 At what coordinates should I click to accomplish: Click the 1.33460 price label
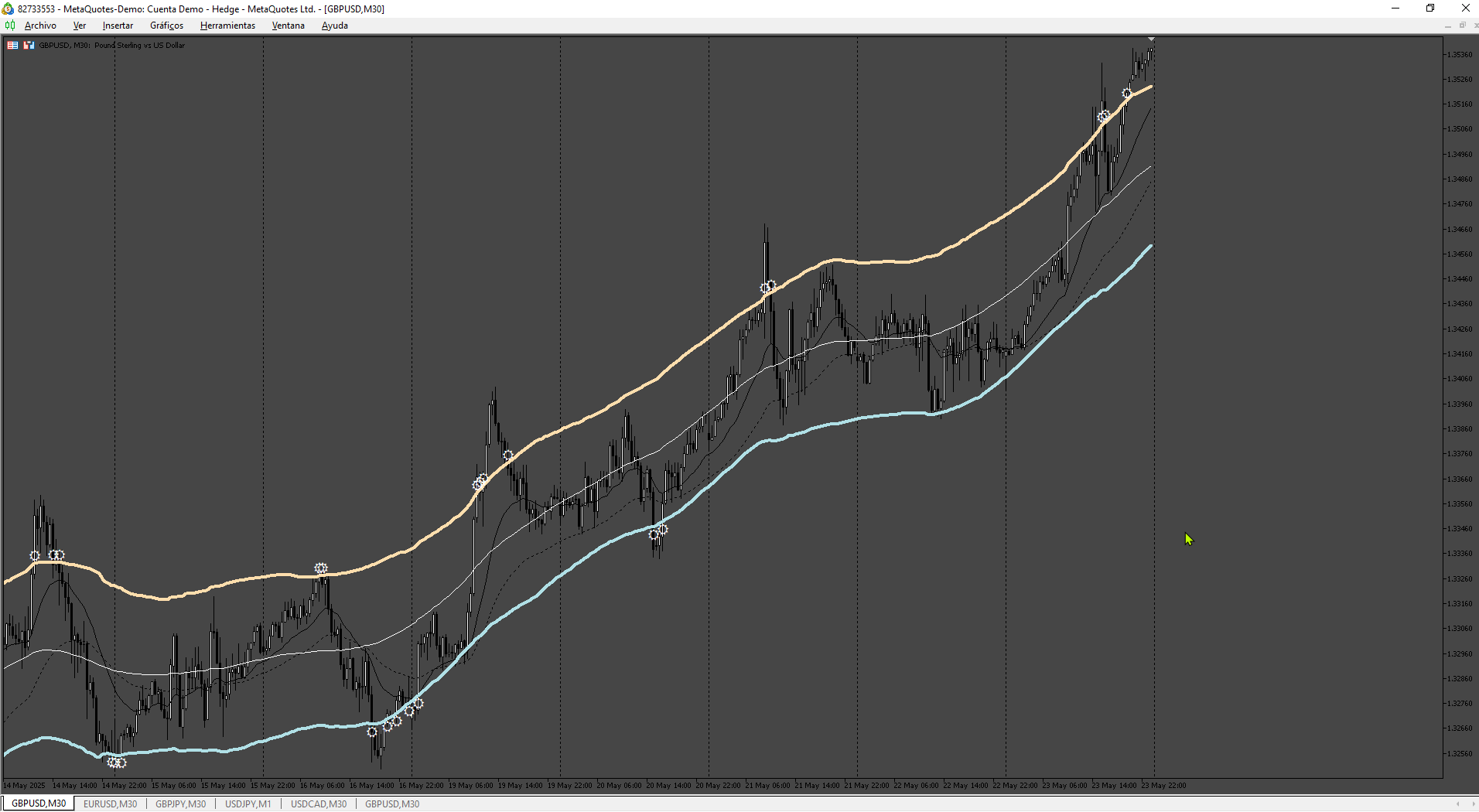pos(1460,529)
